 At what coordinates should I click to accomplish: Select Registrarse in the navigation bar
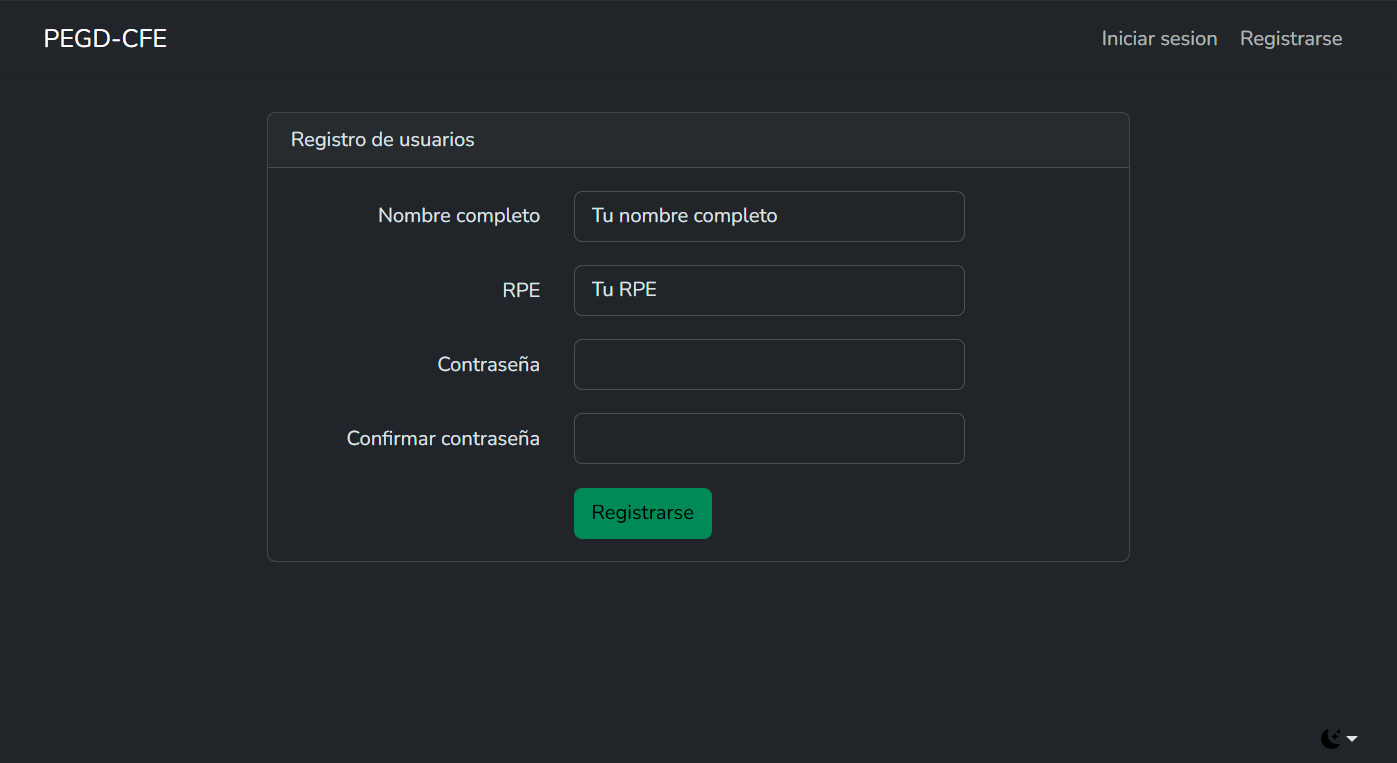pos(1290,38)
